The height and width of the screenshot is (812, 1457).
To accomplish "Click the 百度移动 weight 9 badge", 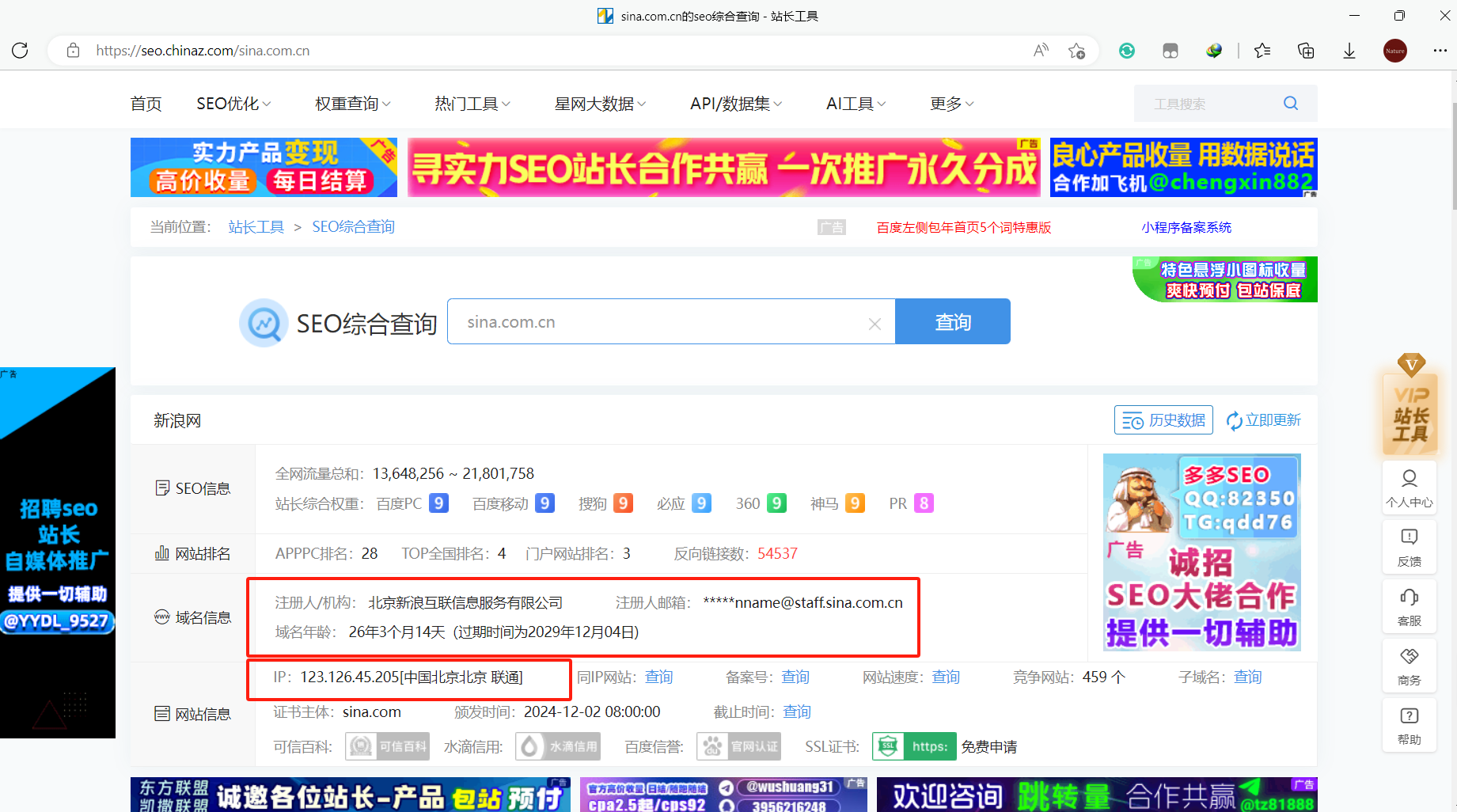I will [544, 503].
